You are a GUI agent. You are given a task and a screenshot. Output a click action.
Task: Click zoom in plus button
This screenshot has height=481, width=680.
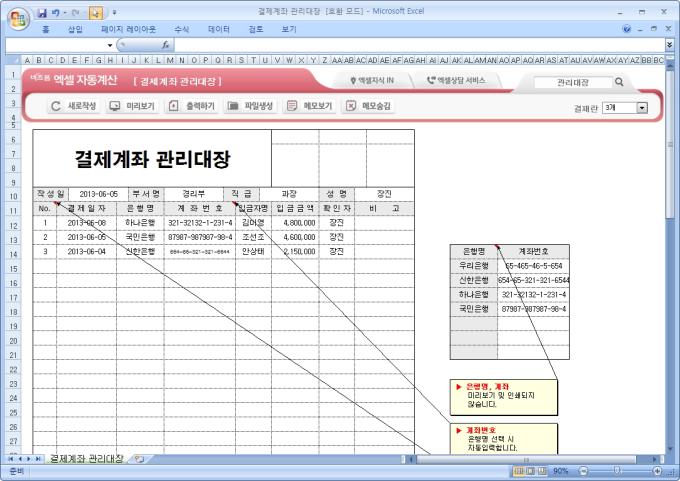[x=657, y=471]
